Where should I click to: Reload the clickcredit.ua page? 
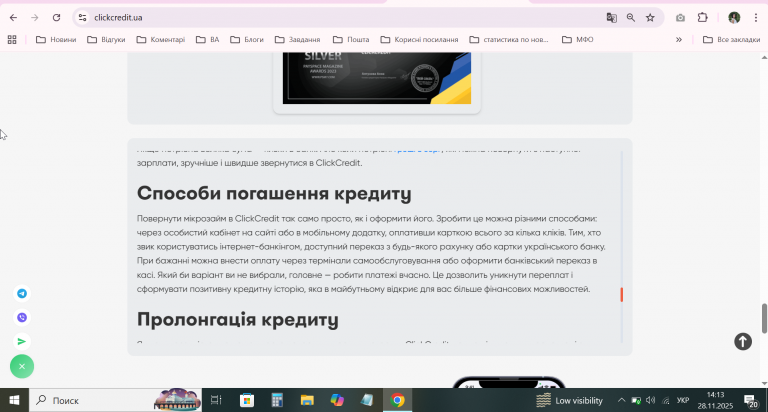pos(56,18)
